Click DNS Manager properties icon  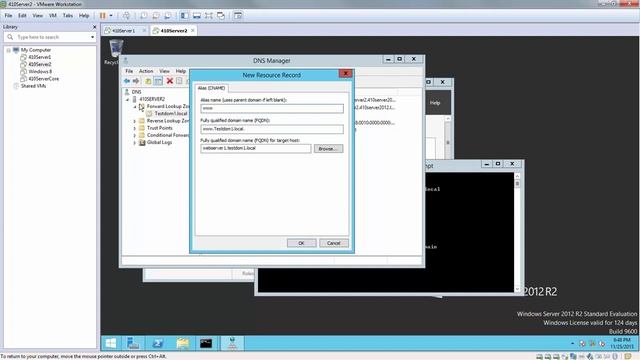pyautogui.click(x=179, y=81)
